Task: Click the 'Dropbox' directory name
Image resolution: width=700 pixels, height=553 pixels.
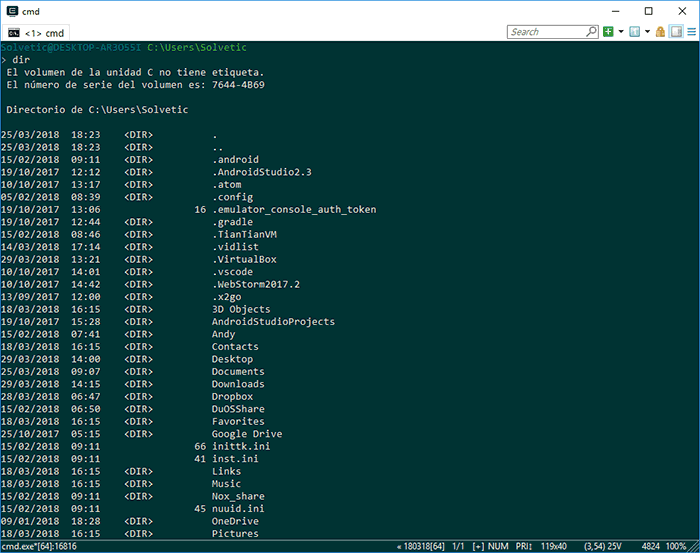Action: coord(233,397)
